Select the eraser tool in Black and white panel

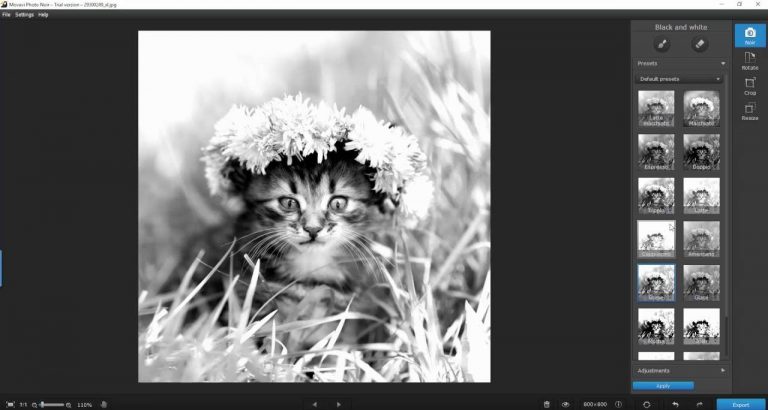699,45
